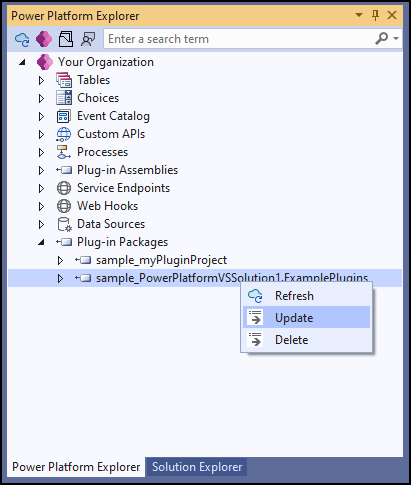Expand the Tables node
Image resolution: width=411 pixels, height=485 pixels.
[41, 80]
